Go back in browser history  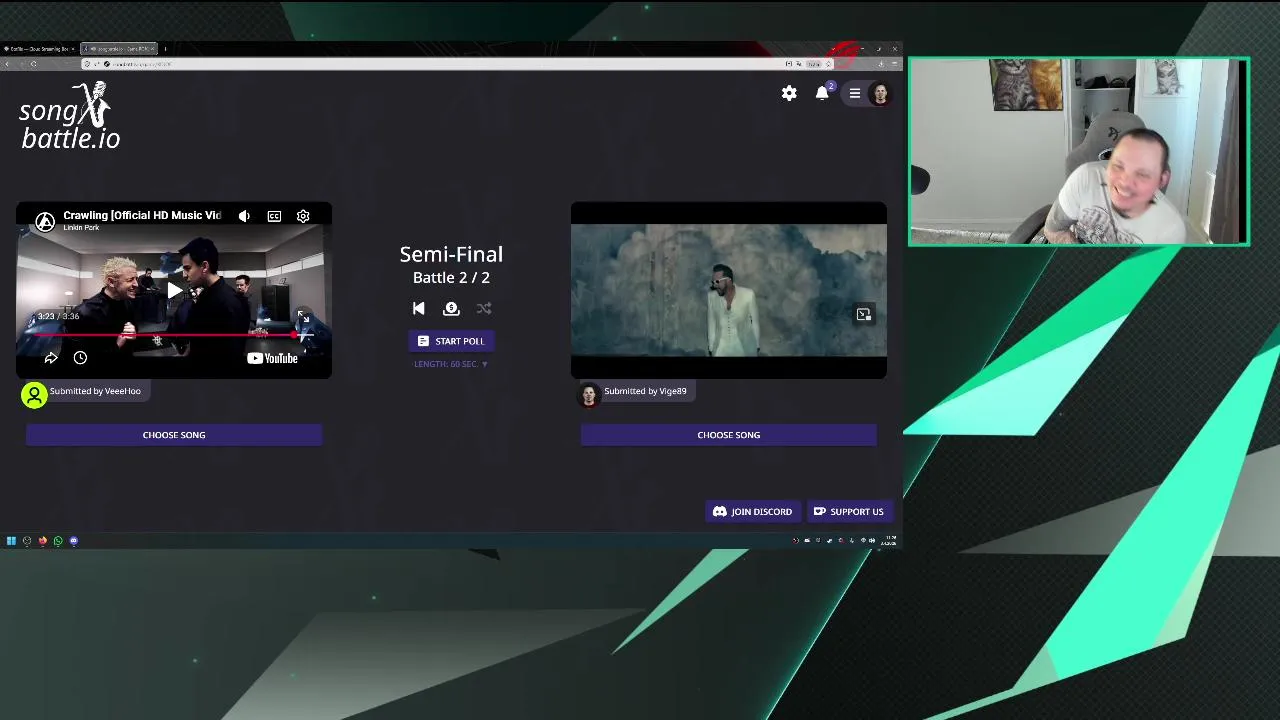click(7, 64)
